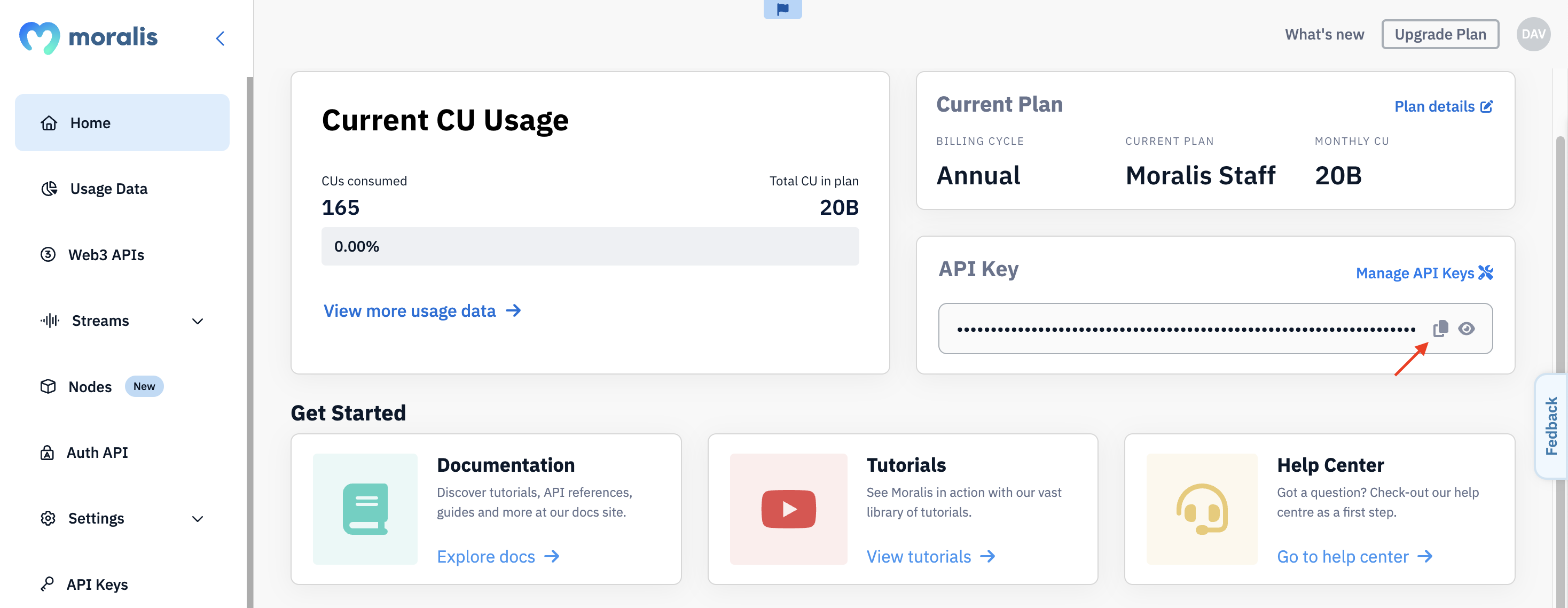The height and width of the screenshot is (608, 1568).
Task: Click the Documentation card heading
Action: (506, 465)
